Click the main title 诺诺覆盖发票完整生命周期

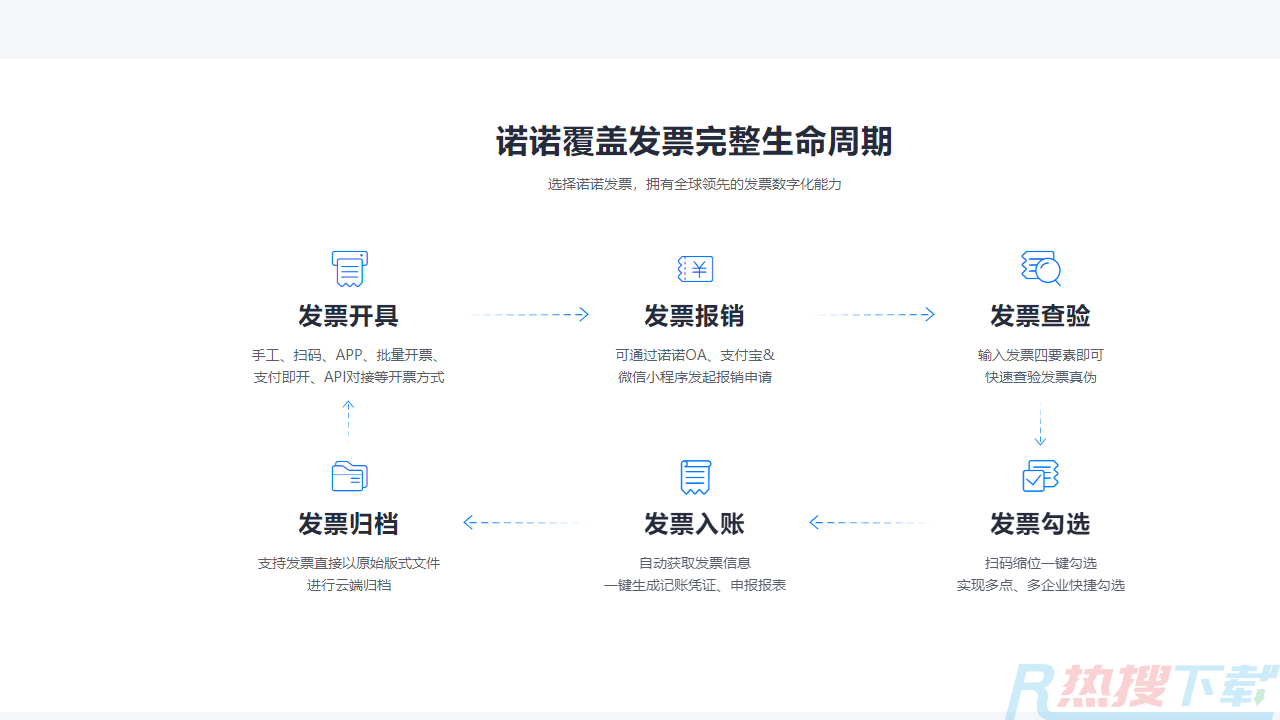tap(695, 141)
